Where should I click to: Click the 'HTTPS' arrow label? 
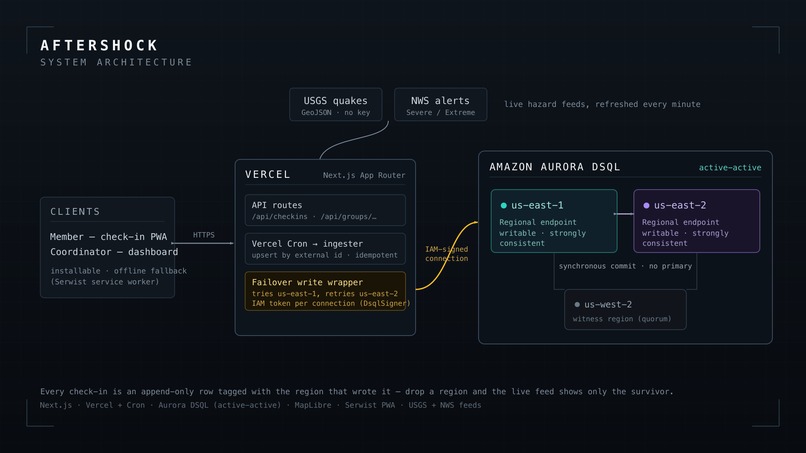tap(204, 234)
